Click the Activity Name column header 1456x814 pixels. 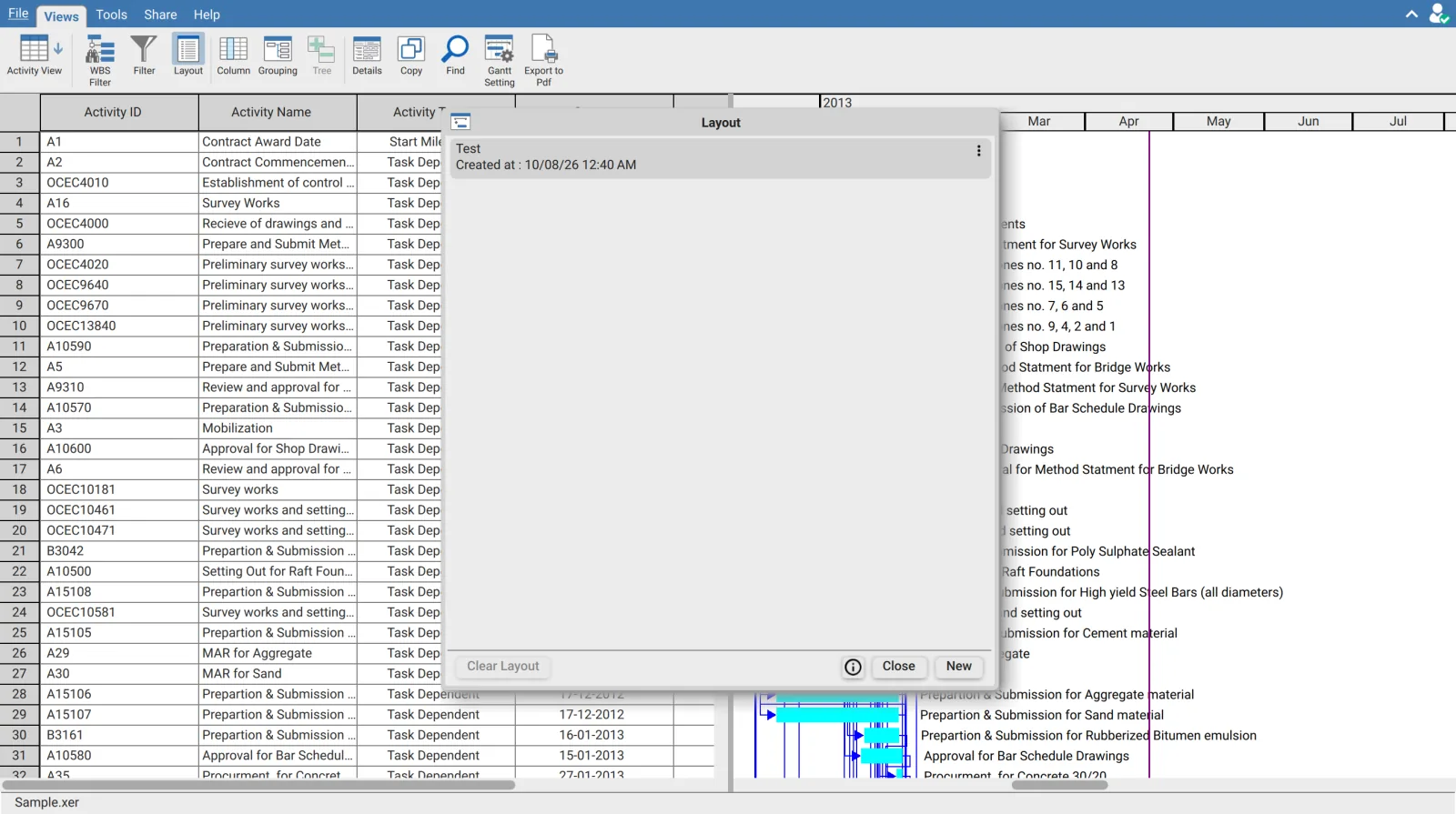(278, 112)
